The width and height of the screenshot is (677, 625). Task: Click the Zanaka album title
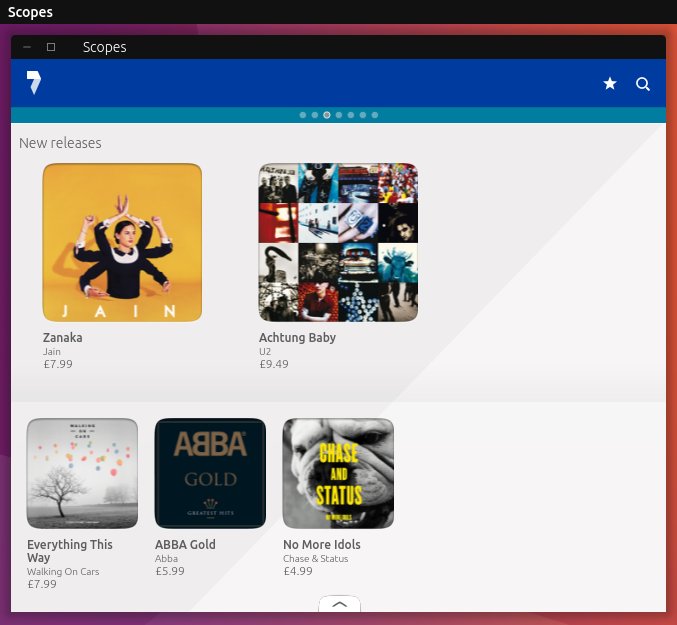click(x=63, y=337)
